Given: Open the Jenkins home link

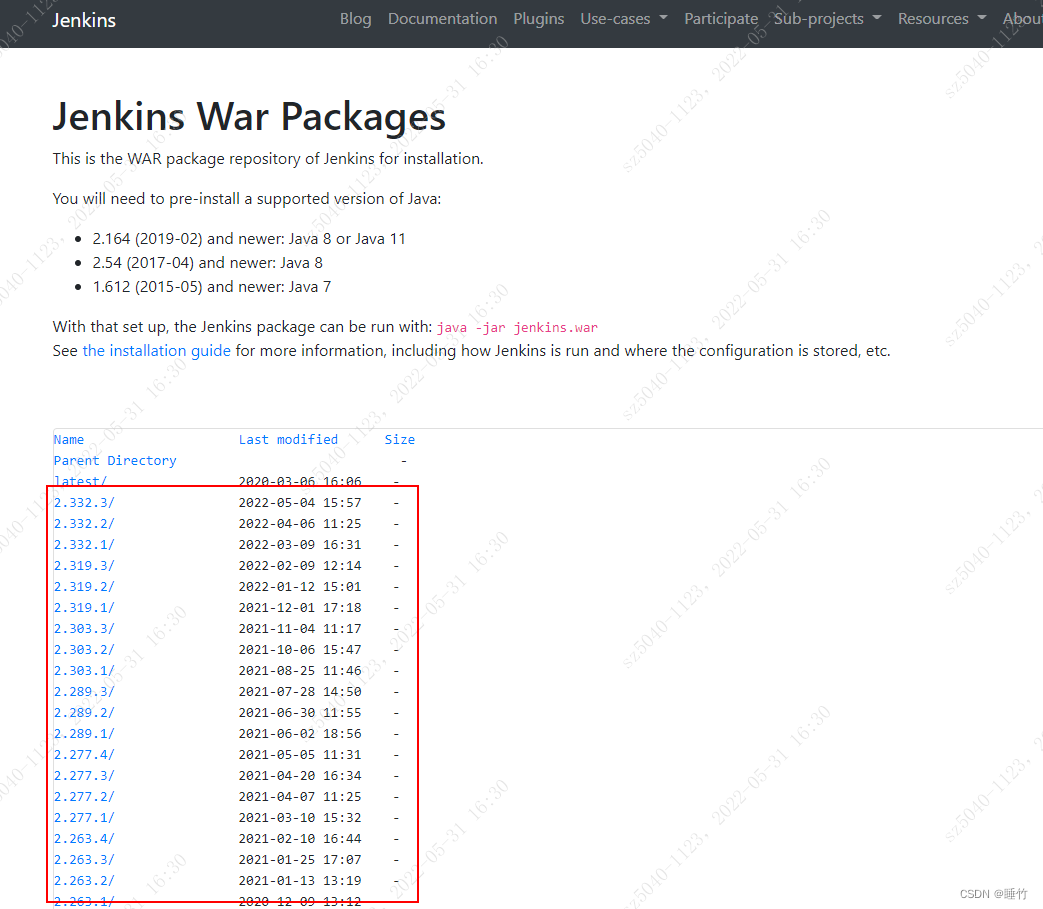Looking at the screenshot, I should pos(84,20).
